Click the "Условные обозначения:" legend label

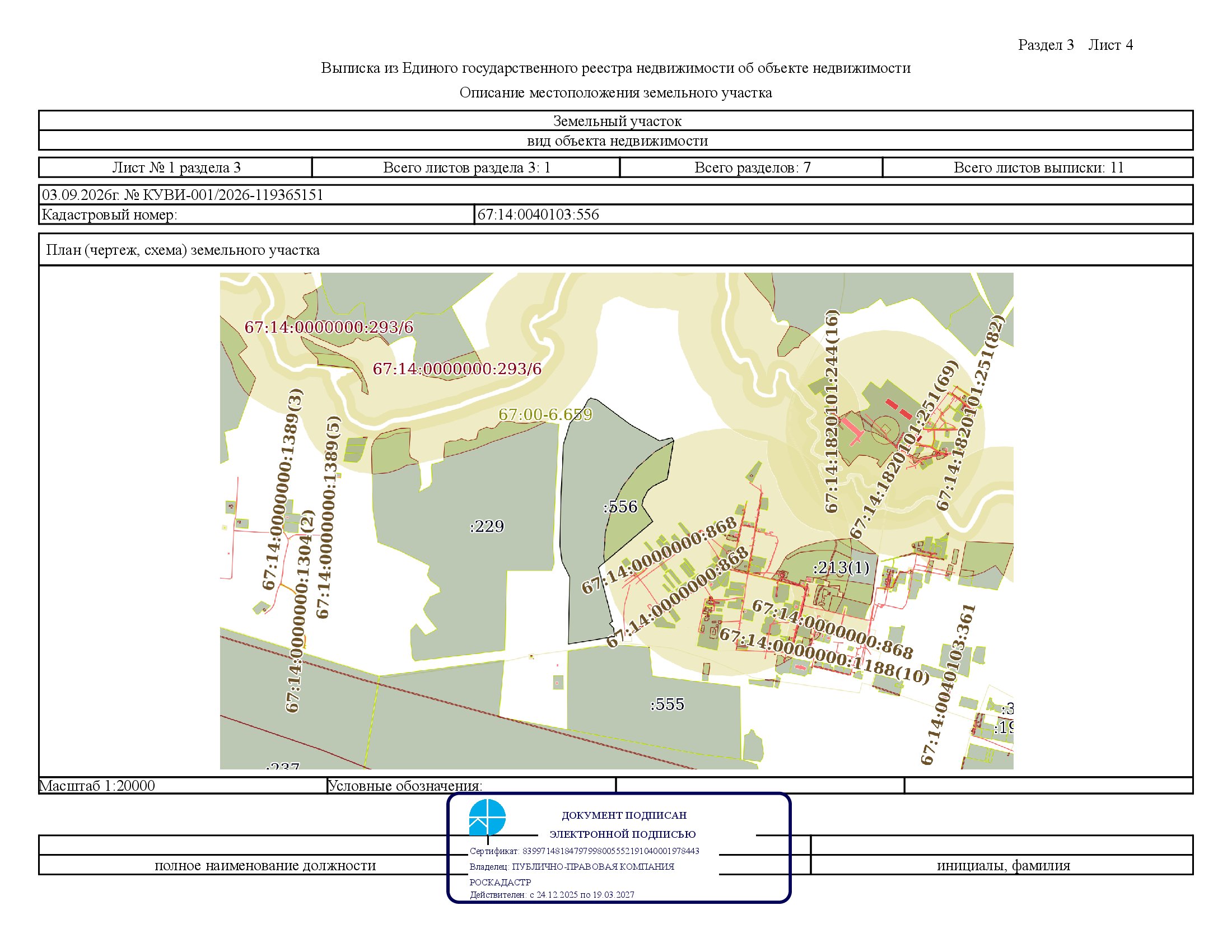click(405, 786)
